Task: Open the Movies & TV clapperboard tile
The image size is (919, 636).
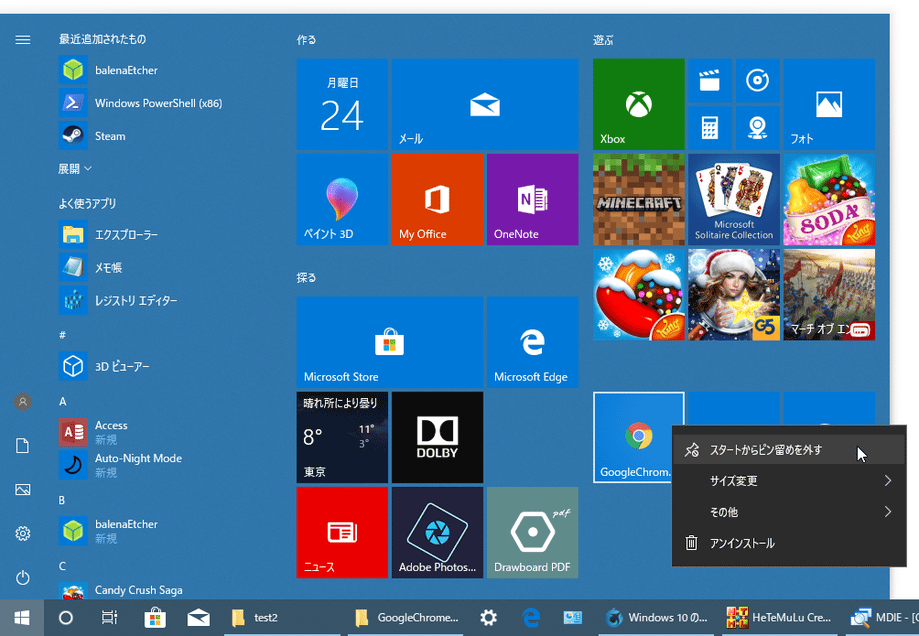Action: click(x=710, y=80)
